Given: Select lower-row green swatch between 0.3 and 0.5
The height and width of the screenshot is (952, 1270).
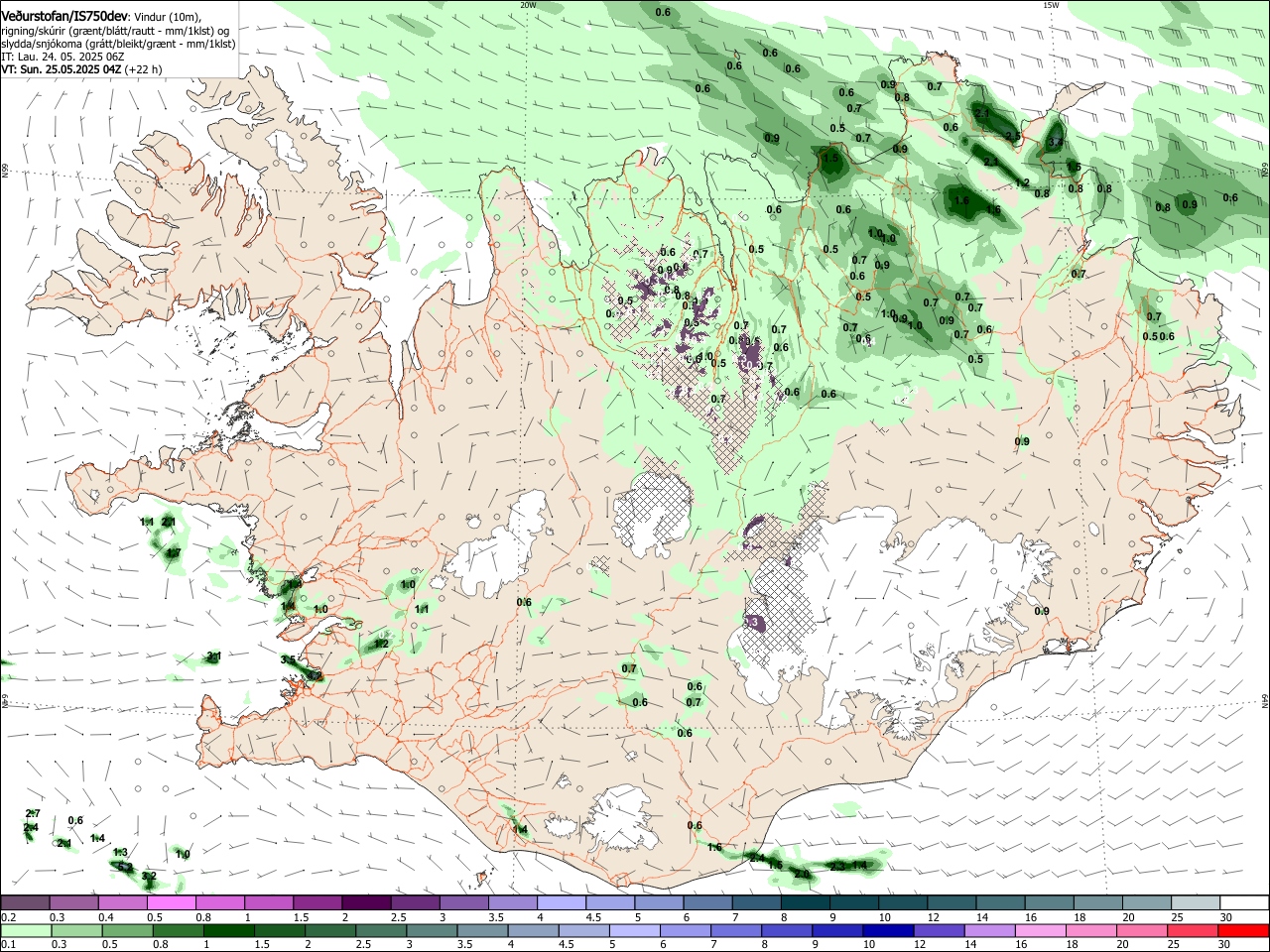Looking at the screenshot, I should (x=76, y=931).
